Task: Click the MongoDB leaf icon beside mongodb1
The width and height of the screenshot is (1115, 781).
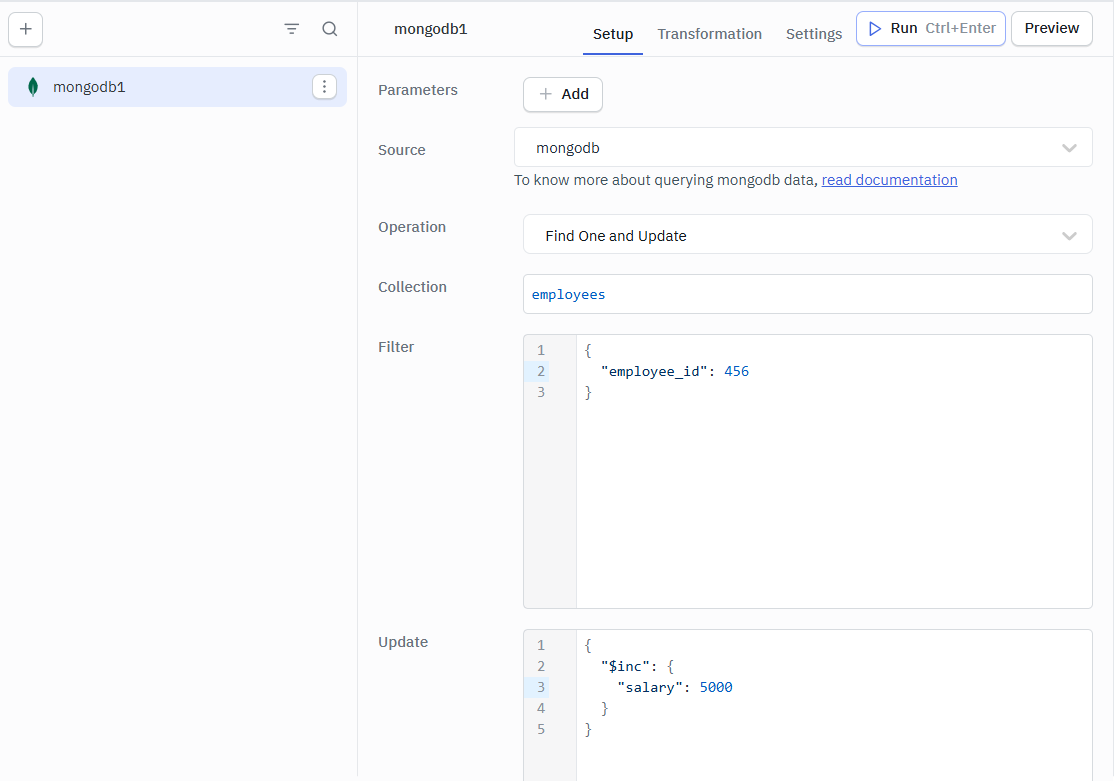Action: (x=33, y=87)
